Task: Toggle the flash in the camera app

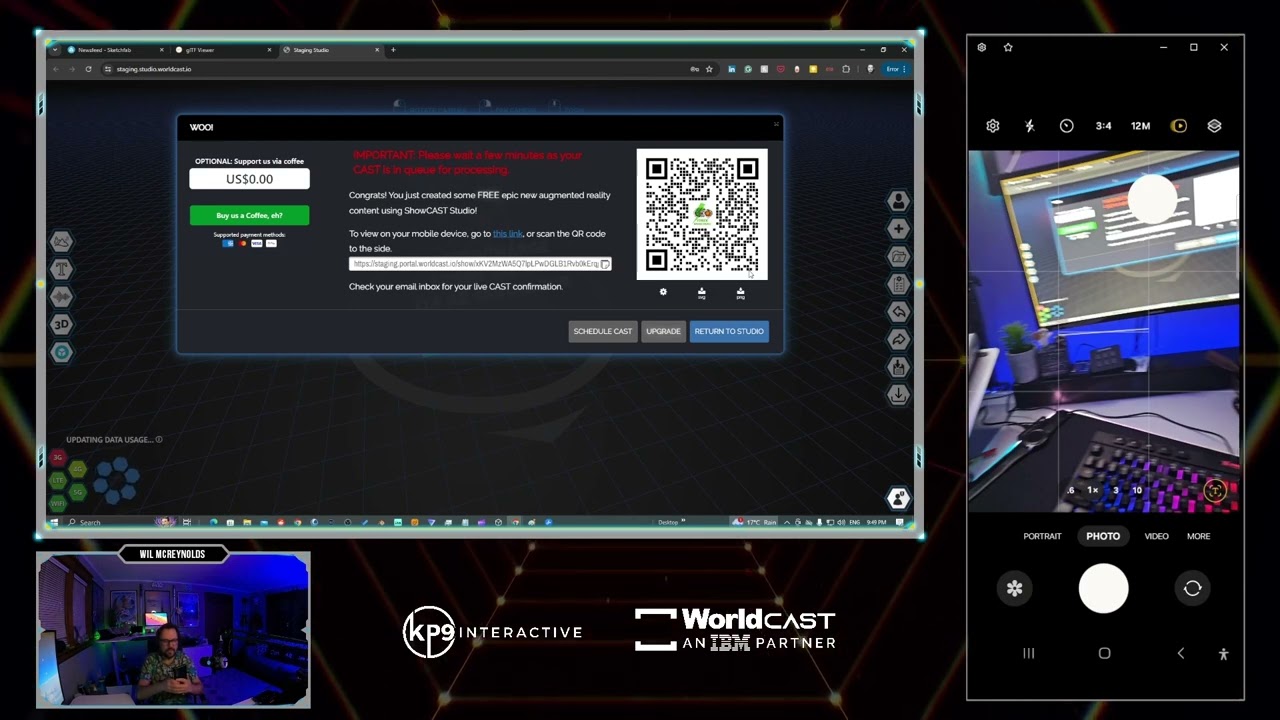Action: (1029, 126)
